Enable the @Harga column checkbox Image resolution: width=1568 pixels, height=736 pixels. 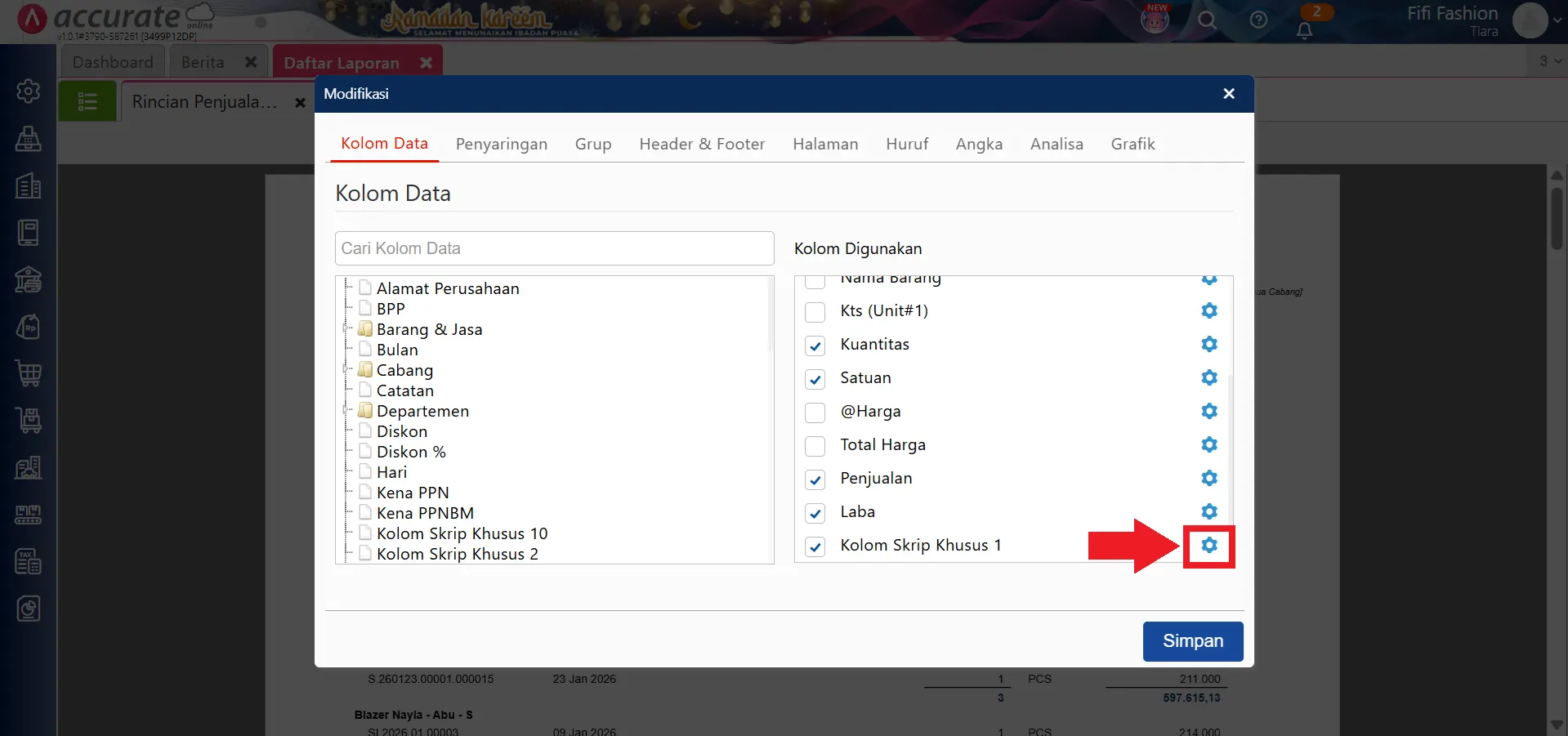coord(815,413)
